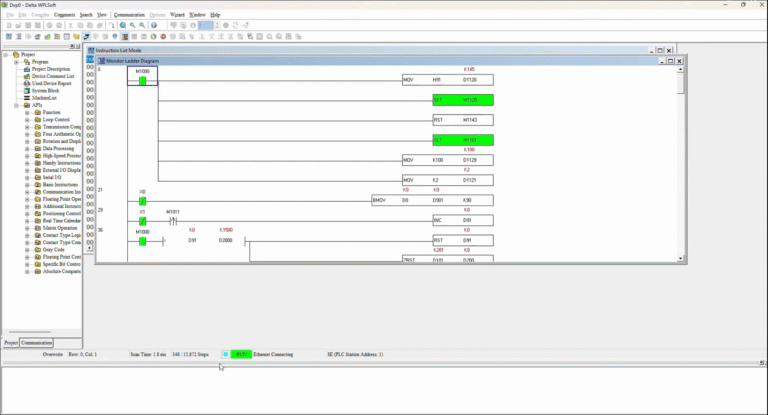Toggle the highlighted ladder monitoring toolbar icon
The image size is (768, 415).
[125, 37]
